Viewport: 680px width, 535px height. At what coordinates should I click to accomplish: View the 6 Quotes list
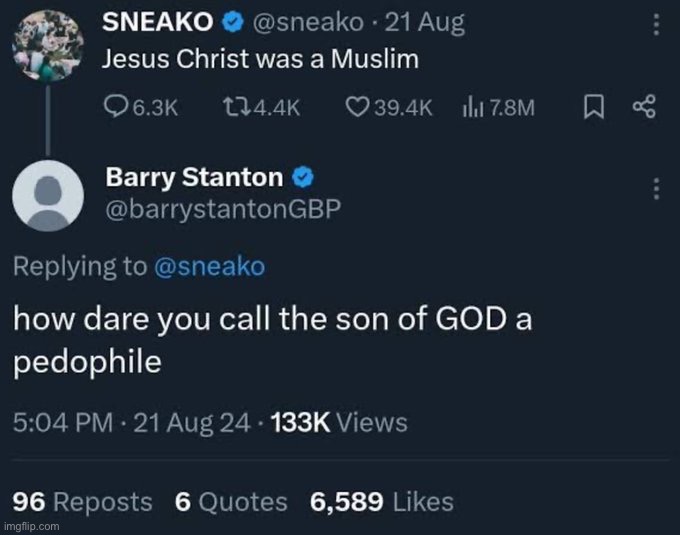pyautogui.click(x=231, y=501)
